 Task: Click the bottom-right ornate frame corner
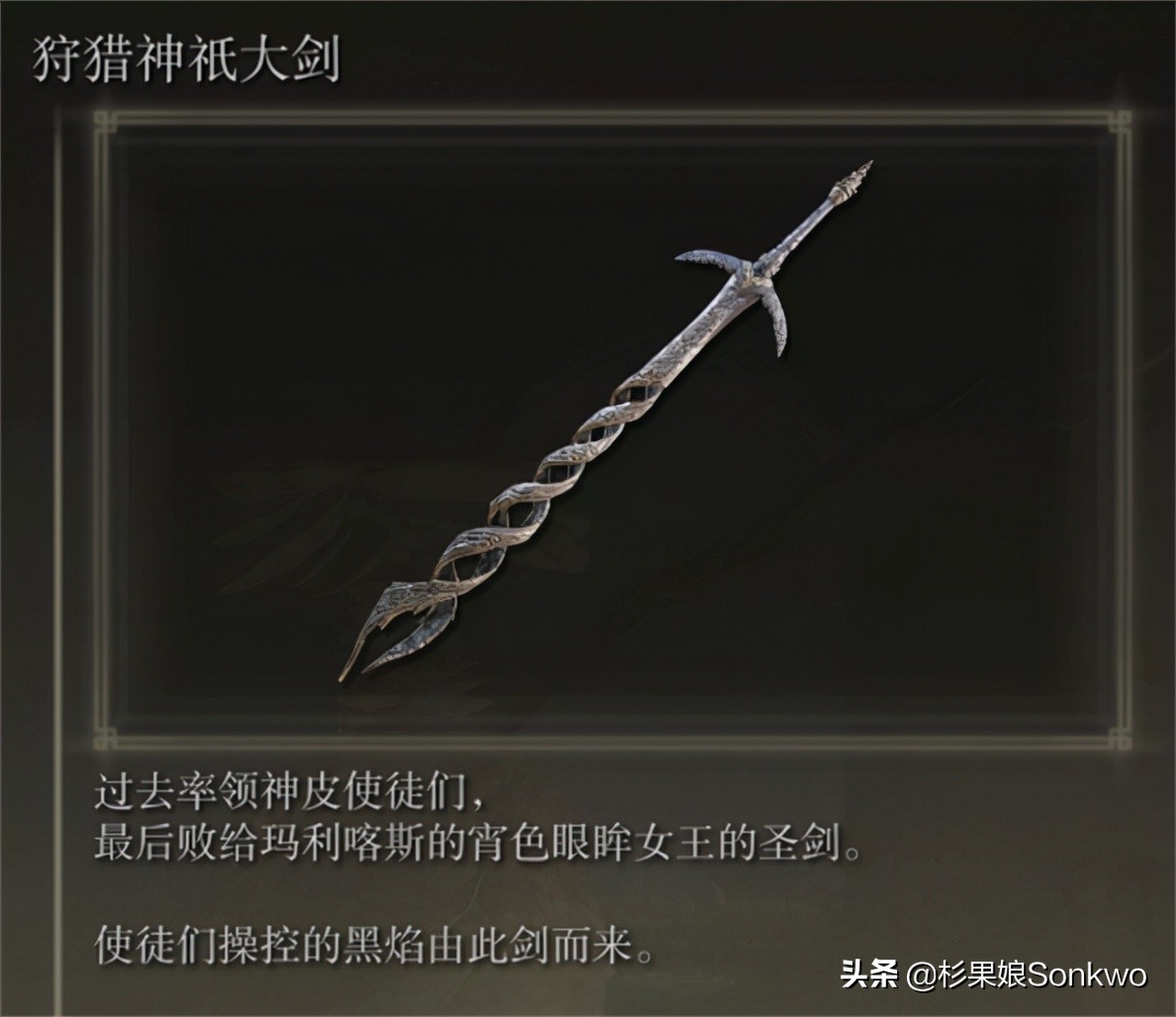1119,737
